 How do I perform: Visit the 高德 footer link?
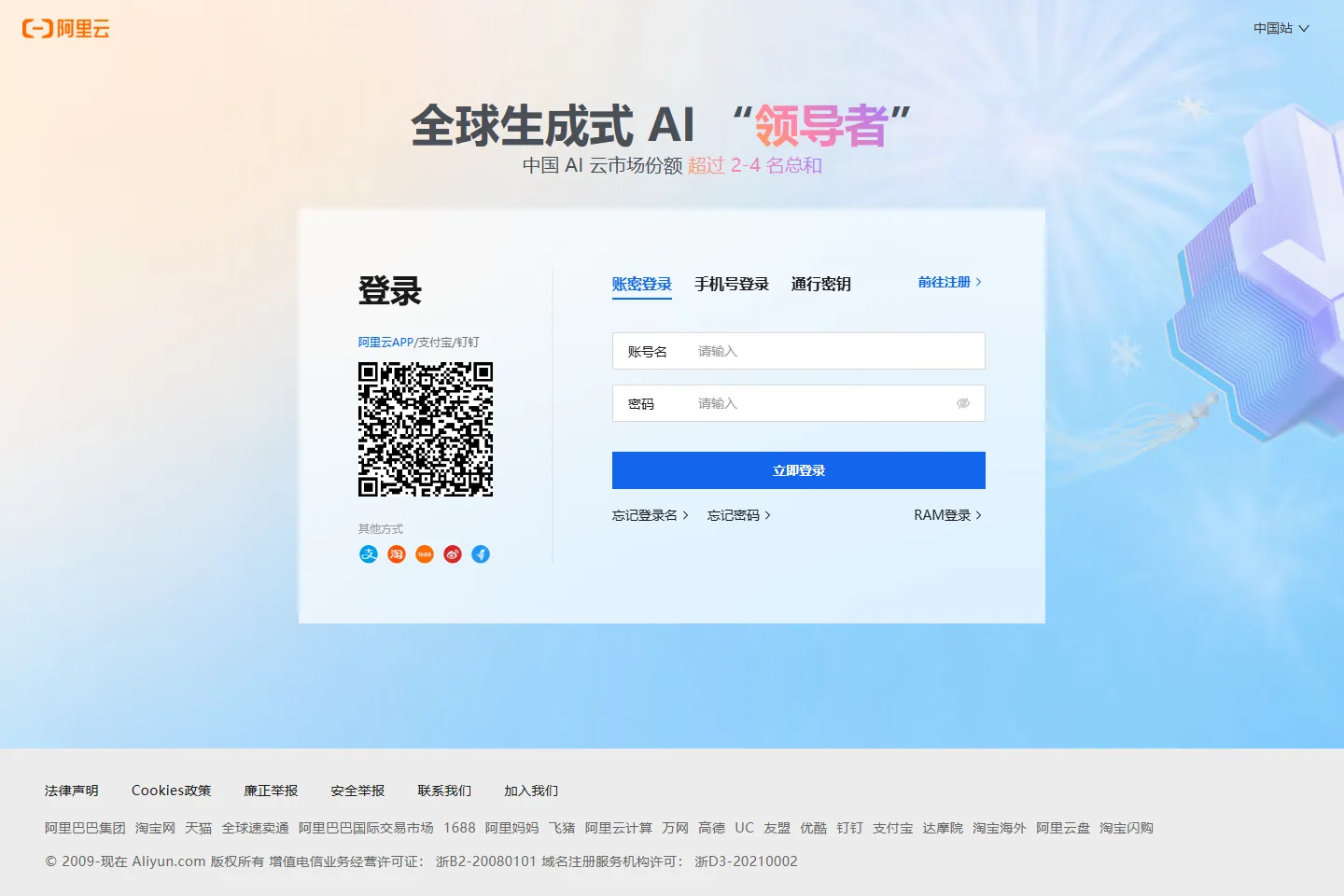click(712, 828)
